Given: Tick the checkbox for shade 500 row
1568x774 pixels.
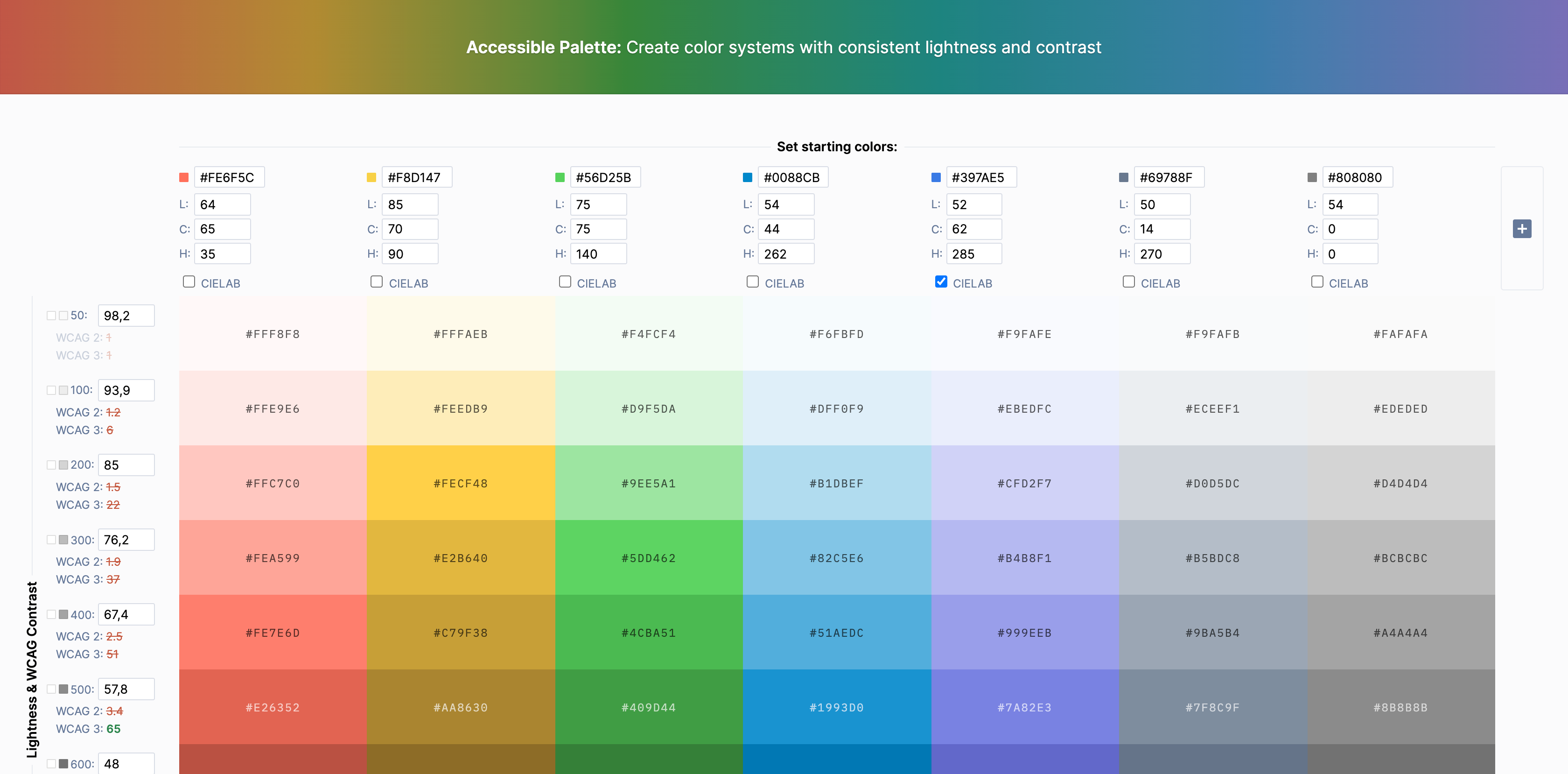Looking at the screenshot, I should 52,690.
